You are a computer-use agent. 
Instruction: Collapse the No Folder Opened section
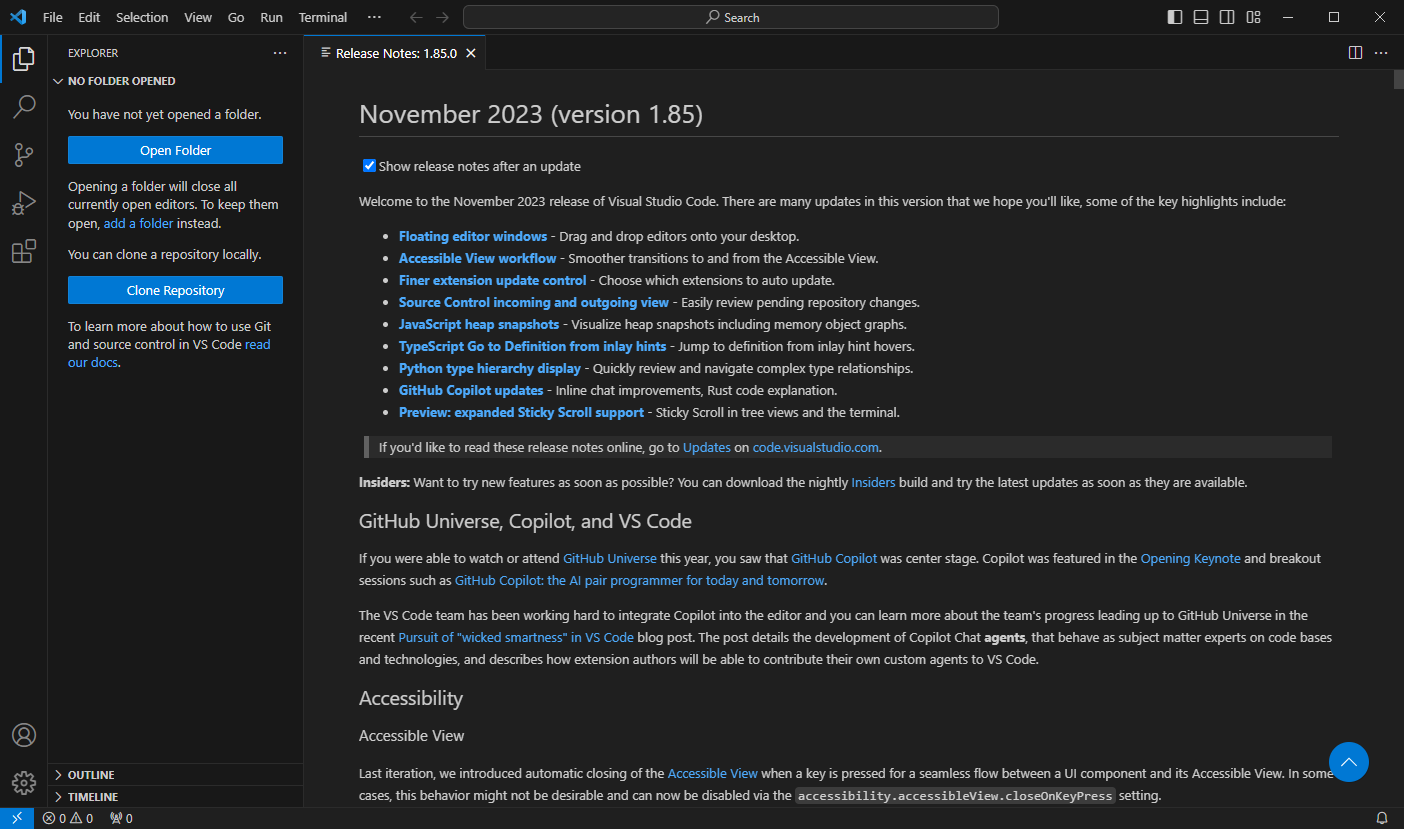pyautogui.click(x=175, y=81)
